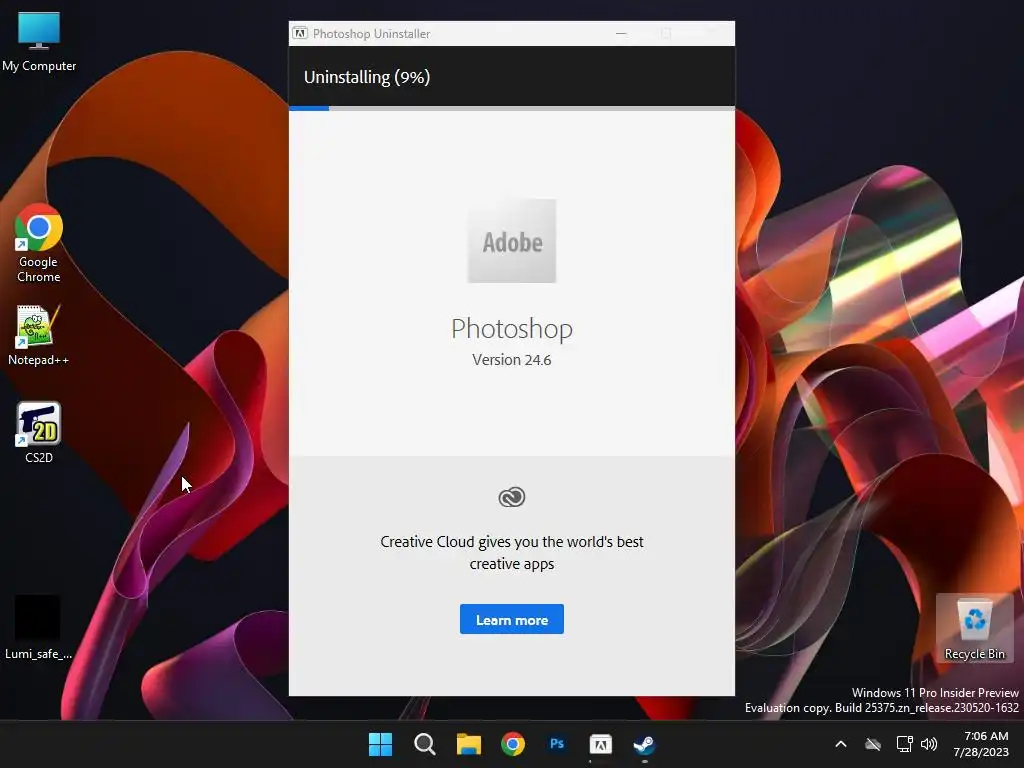This screenshot has height=768, width=1024.
Task: Click the Photoshop product name text
Action: click(x=512, y=328)
